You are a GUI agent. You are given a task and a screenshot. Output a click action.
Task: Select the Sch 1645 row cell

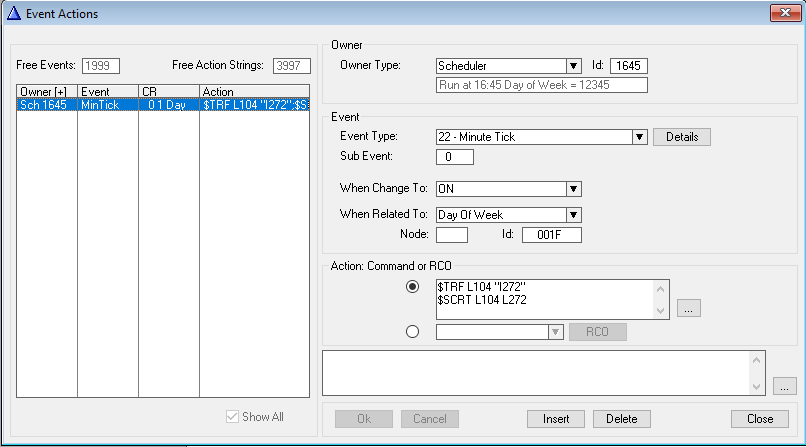tap(47, 105)
